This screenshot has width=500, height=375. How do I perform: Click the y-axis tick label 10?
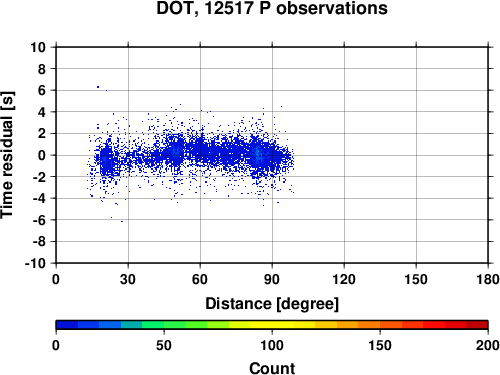38,47
